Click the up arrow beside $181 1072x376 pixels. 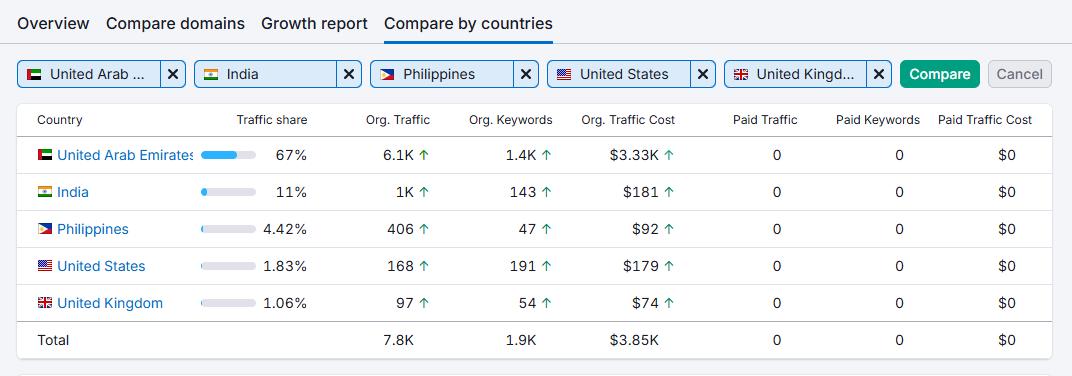tap(669, 192)
